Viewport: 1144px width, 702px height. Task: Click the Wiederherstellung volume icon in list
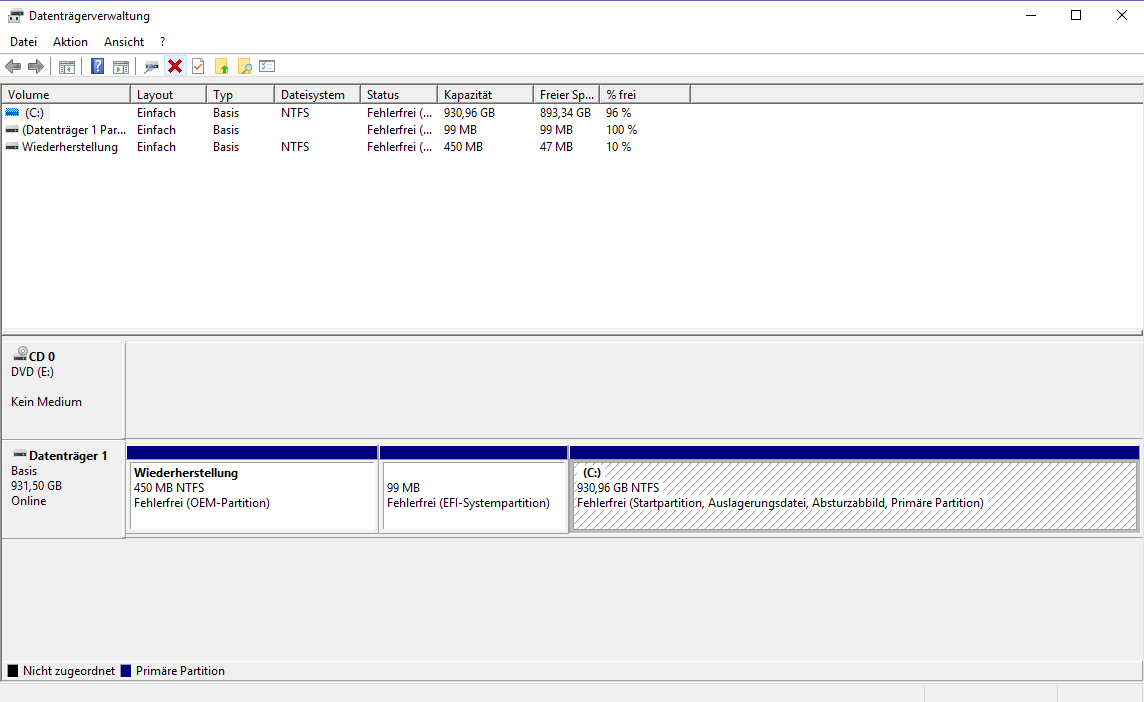(12, 147)
